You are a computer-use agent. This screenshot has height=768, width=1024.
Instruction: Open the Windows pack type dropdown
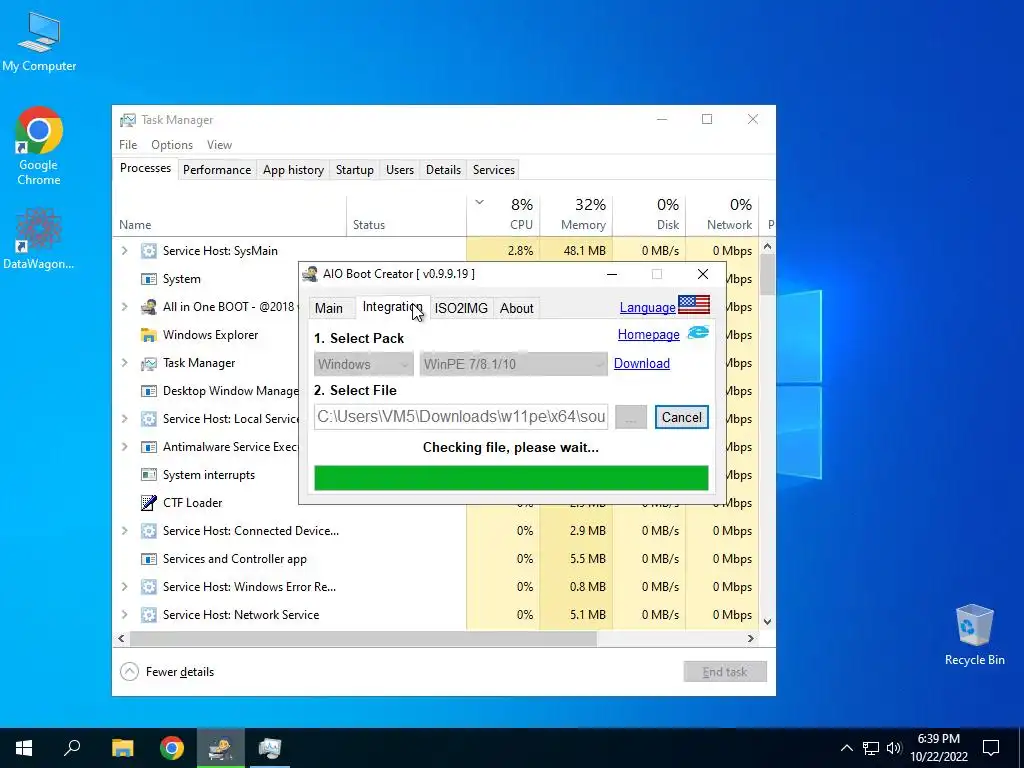click(364, 364)
